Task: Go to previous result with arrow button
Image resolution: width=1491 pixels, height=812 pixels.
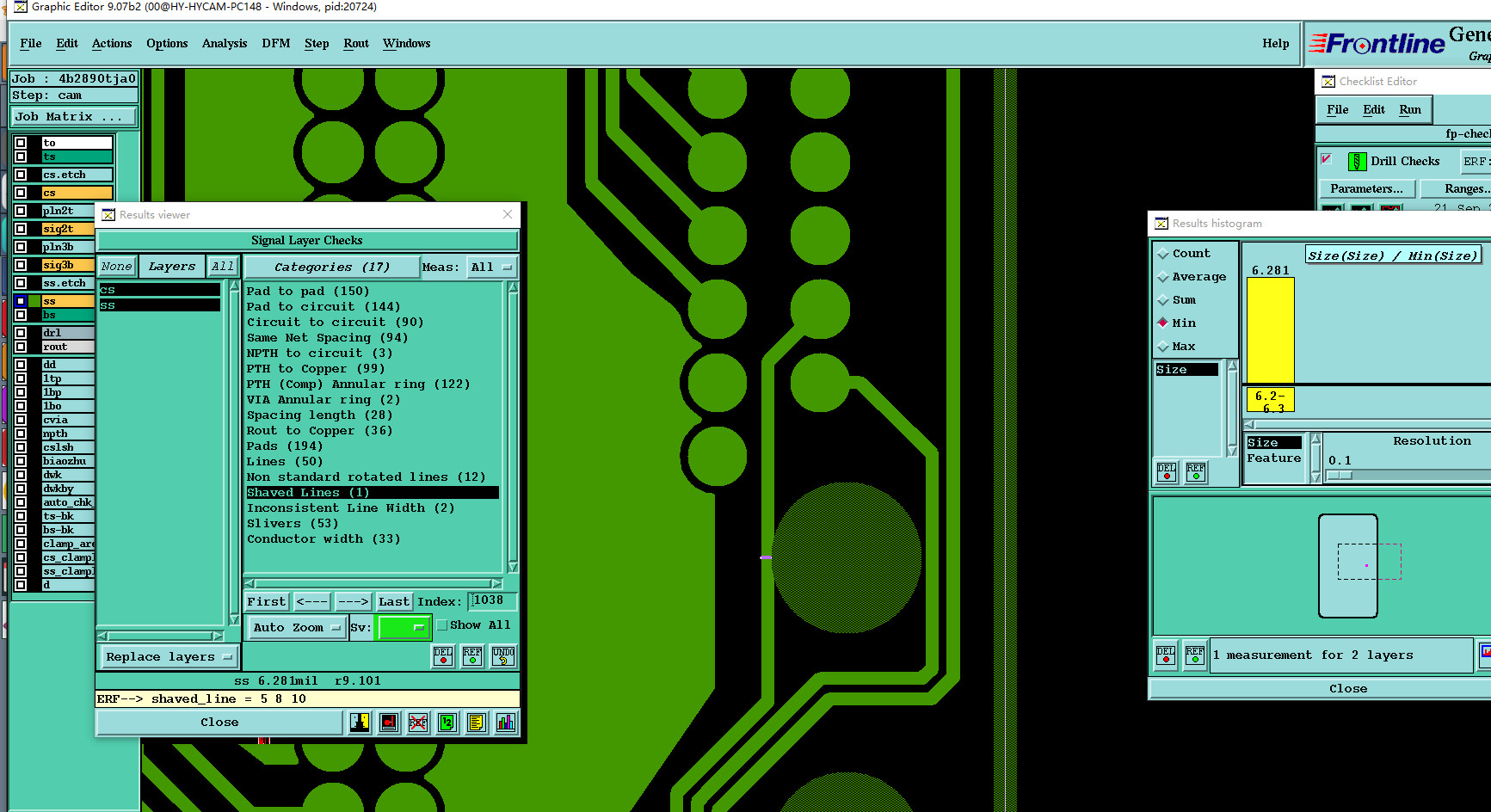Action: [x=311, y=602]
